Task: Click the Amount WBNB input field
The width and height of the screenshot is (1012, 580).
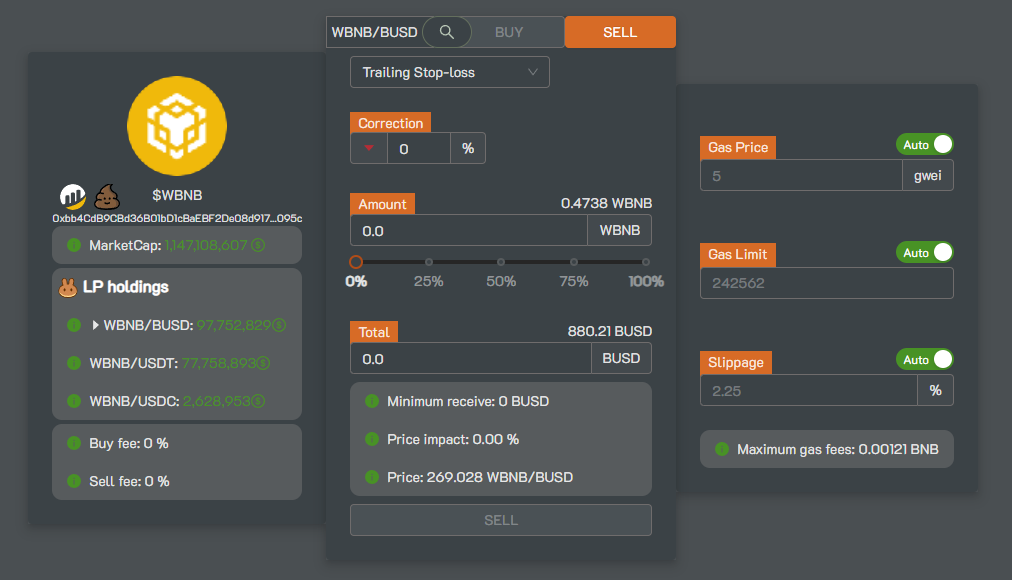Action: coord(468,231)
